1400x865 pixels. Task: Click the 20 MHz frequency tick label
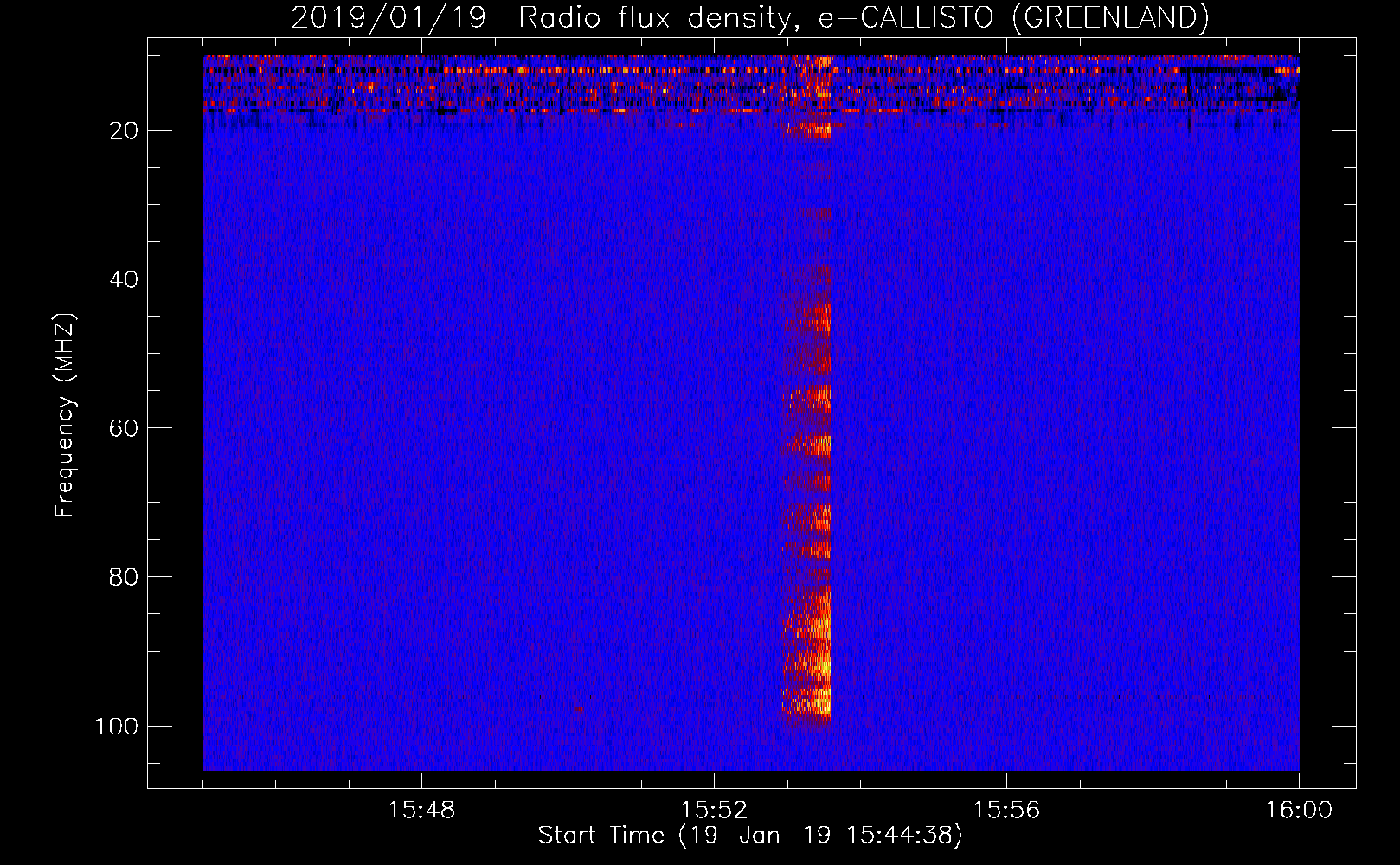pos(123,131)
